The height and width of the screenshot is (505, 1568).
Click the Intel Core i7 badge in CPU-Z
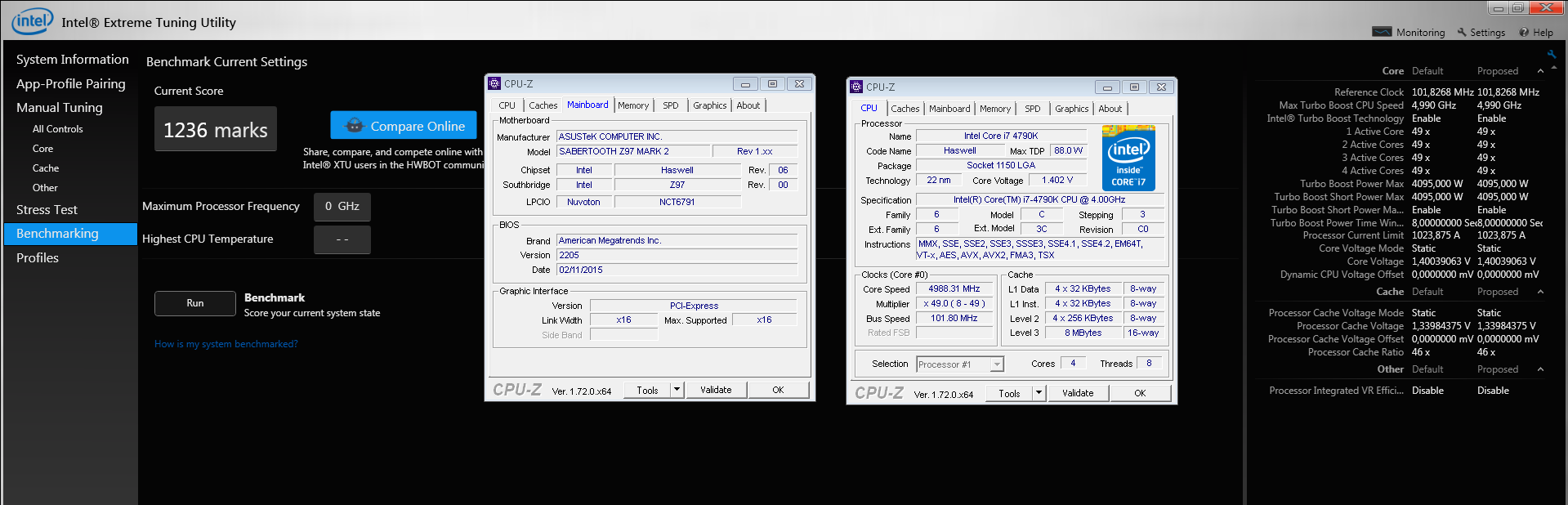(1128, 158)
